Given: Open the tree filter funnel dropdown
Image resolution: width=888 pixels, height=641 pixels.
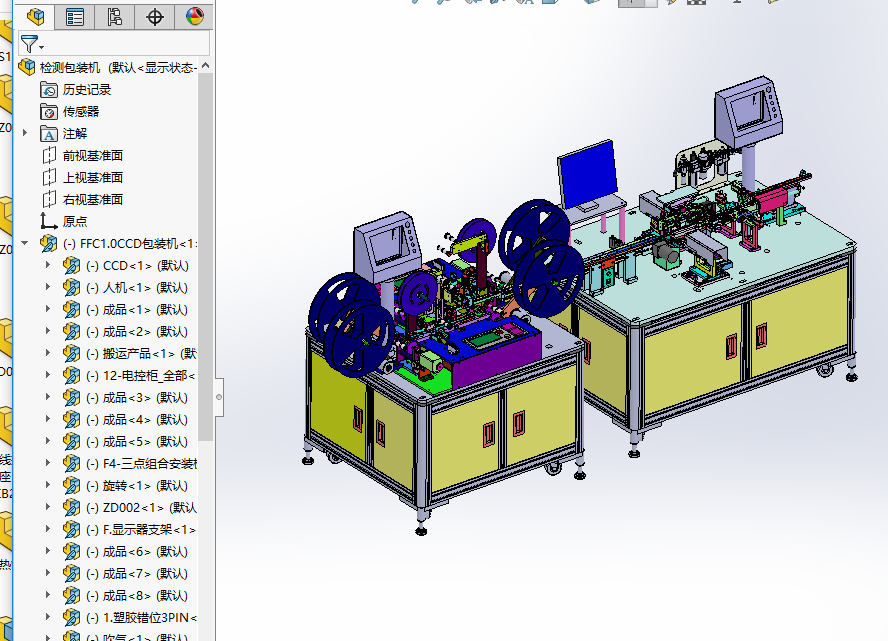Looking at the screenshot, I should point(31,44).
